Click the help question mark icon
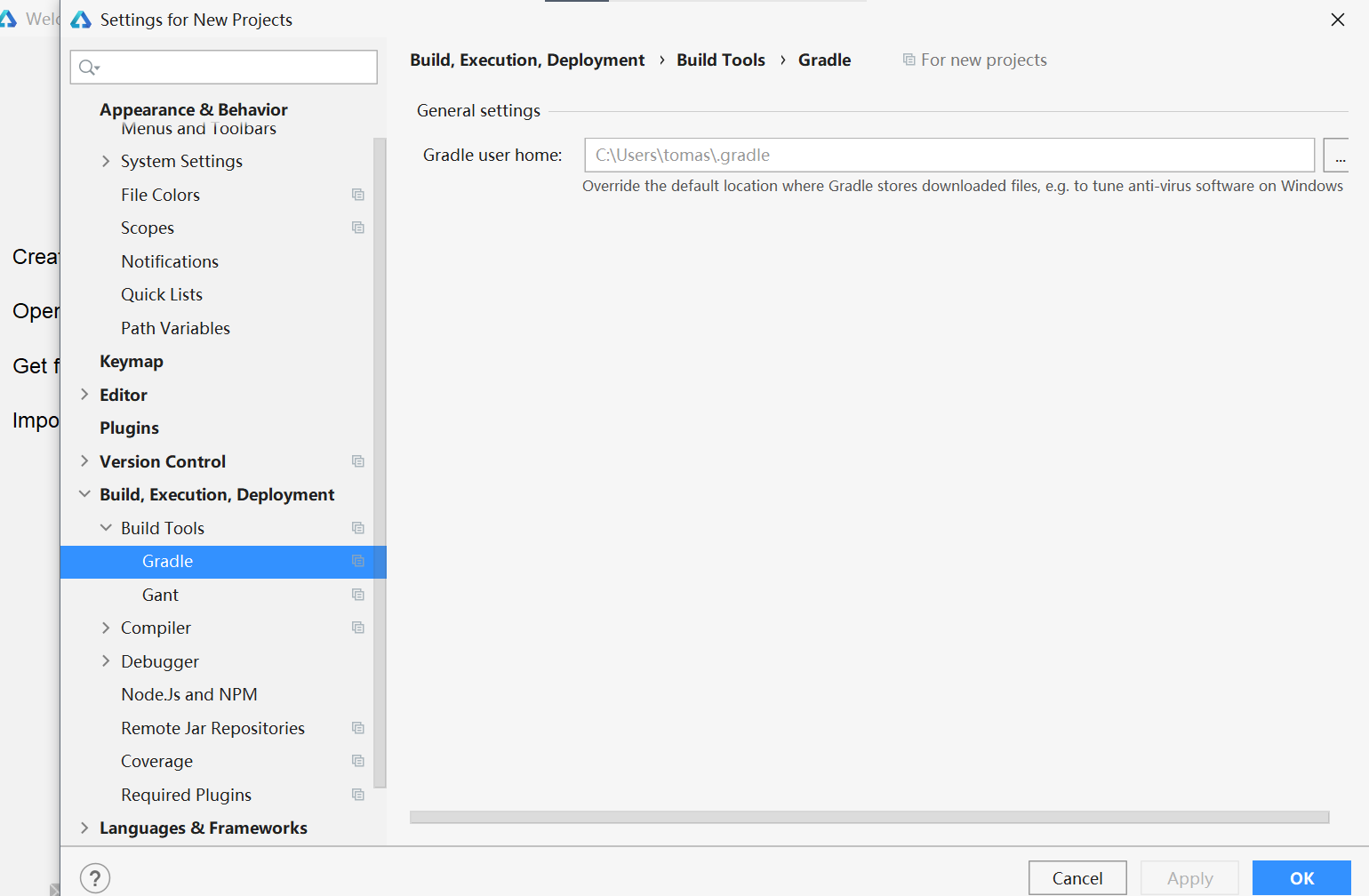The height and width of the screenshot is (896, 1369). pyautogui.click(x=95, y=878)
